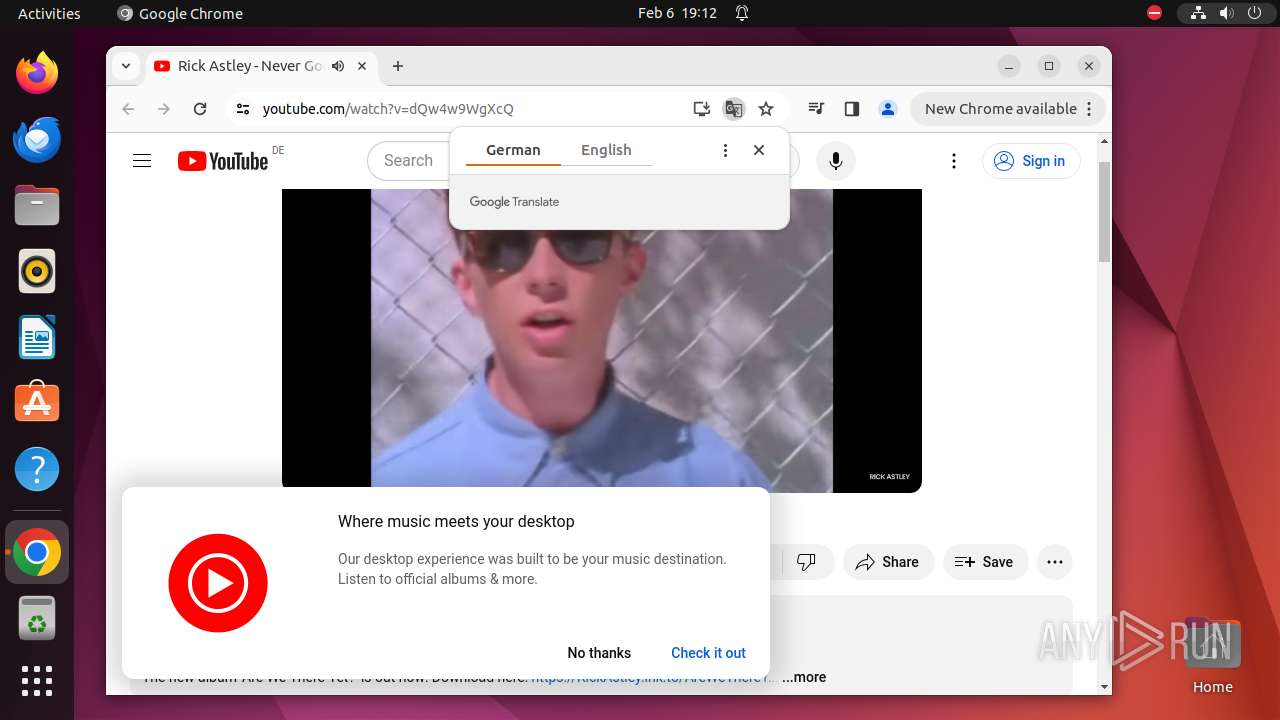Open the site information icon in the address bar
This screenshot has height=720, width=1280.
tap(243, 109)
